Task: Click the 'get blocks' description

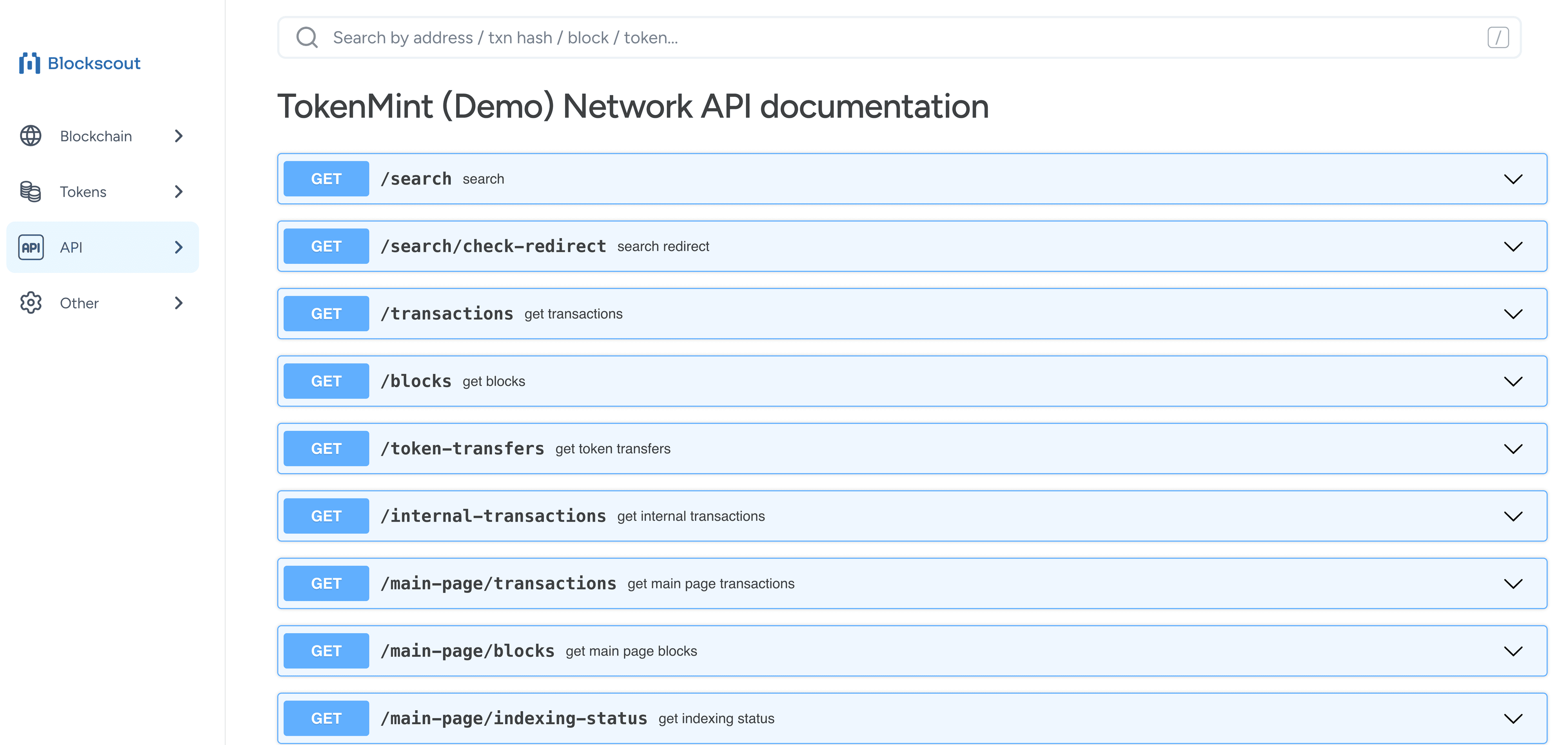Action: (x=494, y=381)
